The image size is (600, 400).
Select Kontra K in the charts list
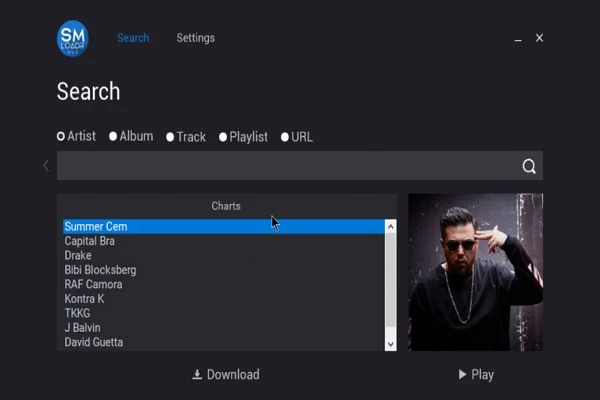click(x=224, y=299)
